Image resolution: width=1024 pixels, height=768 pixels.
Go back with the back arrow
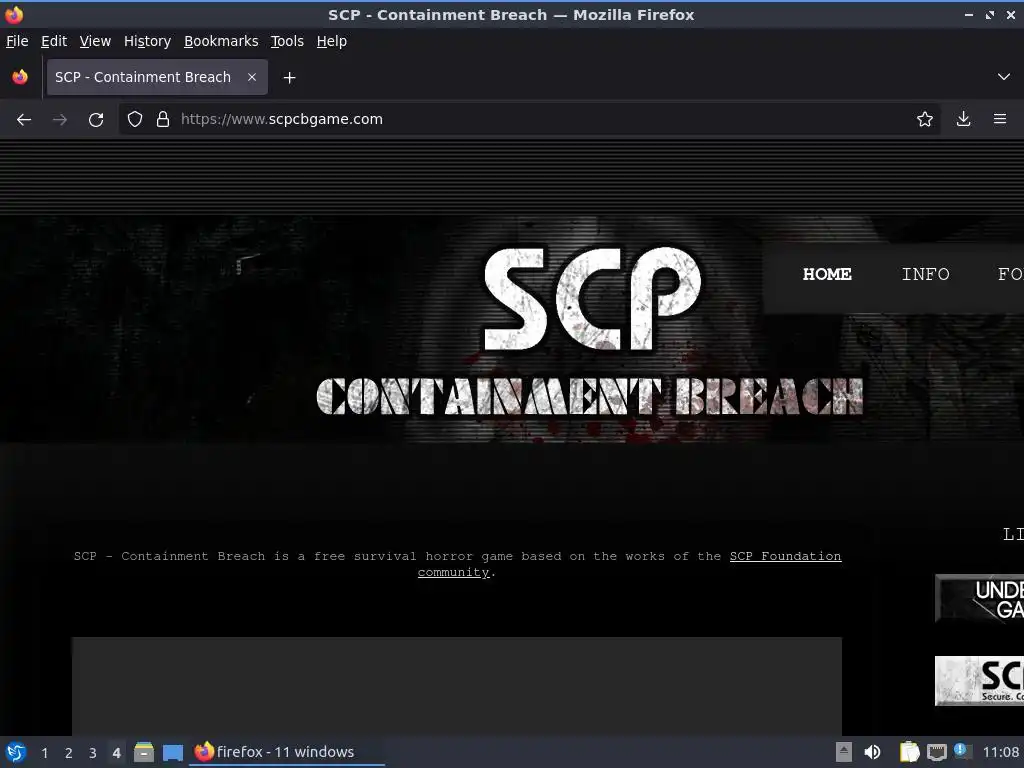pyautogui.click(x=24, y=120)
